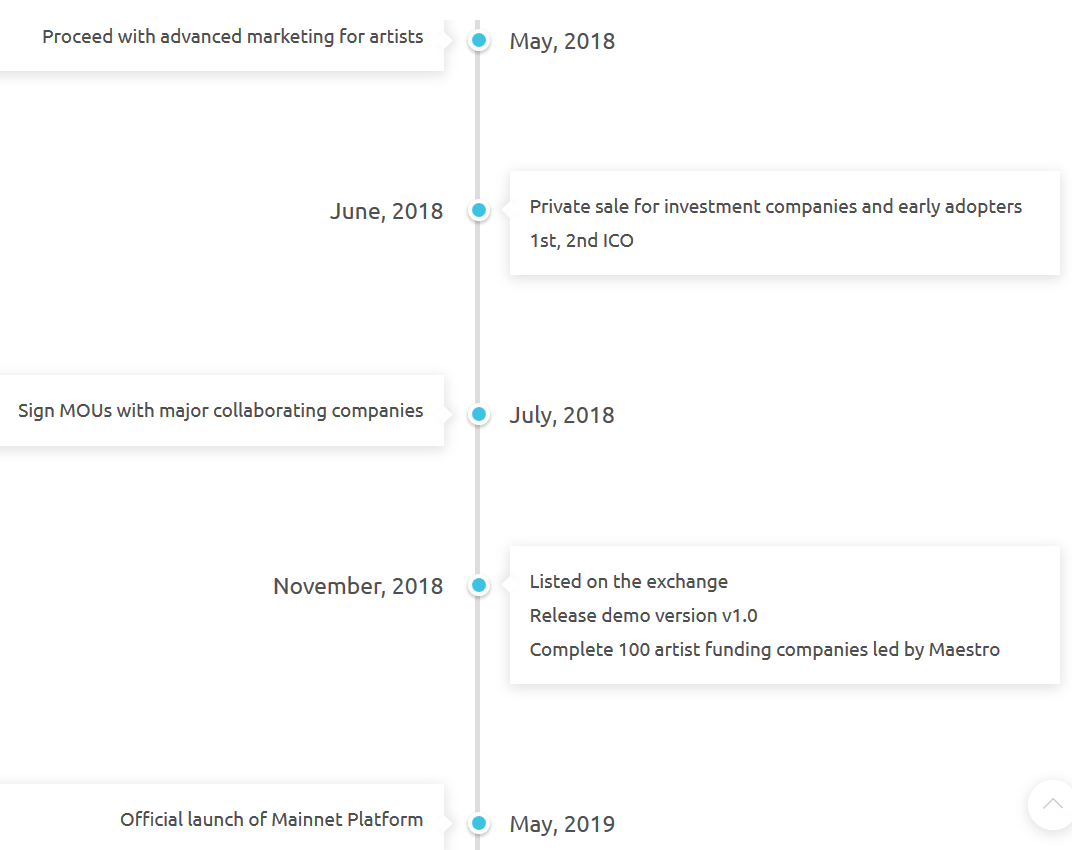Click the "May, 2019" date label
The height and width of the screenshot is (850, 1072).
coord(562,824)
